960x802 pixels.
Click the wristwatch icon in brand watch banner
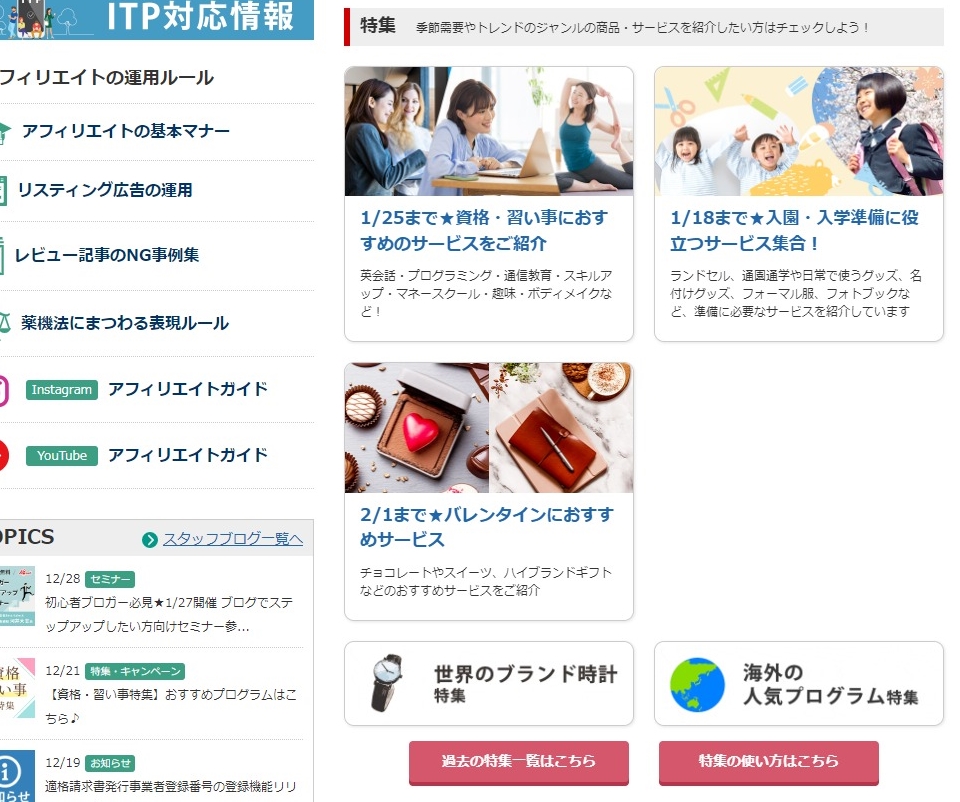tap(388, 683)
